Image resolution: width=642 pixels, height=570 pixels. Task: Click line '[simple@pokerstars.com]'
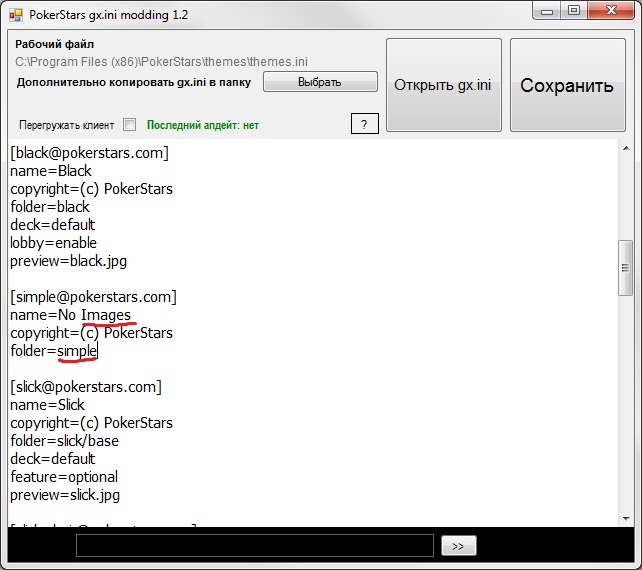93,297
